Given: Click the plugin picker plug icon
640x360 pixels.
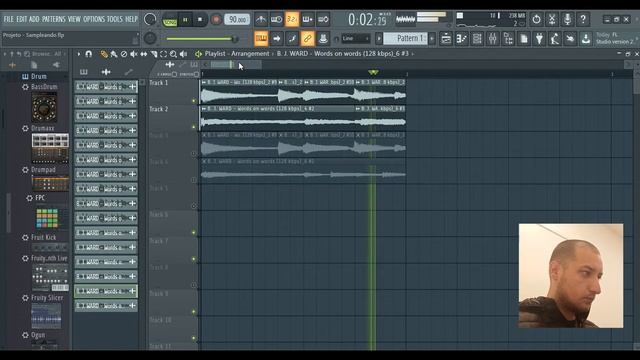Looking at the screenshot, I should 539,39.
